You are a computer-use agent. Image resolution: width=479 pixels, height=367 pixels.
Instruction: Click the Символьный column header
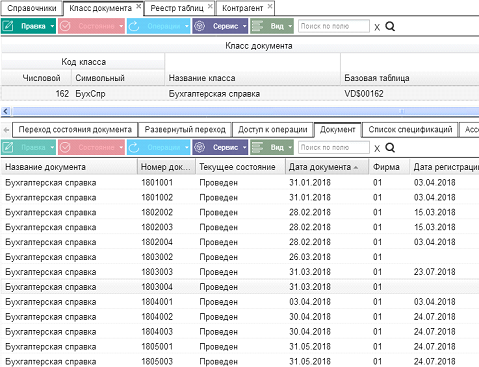click(118, 78)
